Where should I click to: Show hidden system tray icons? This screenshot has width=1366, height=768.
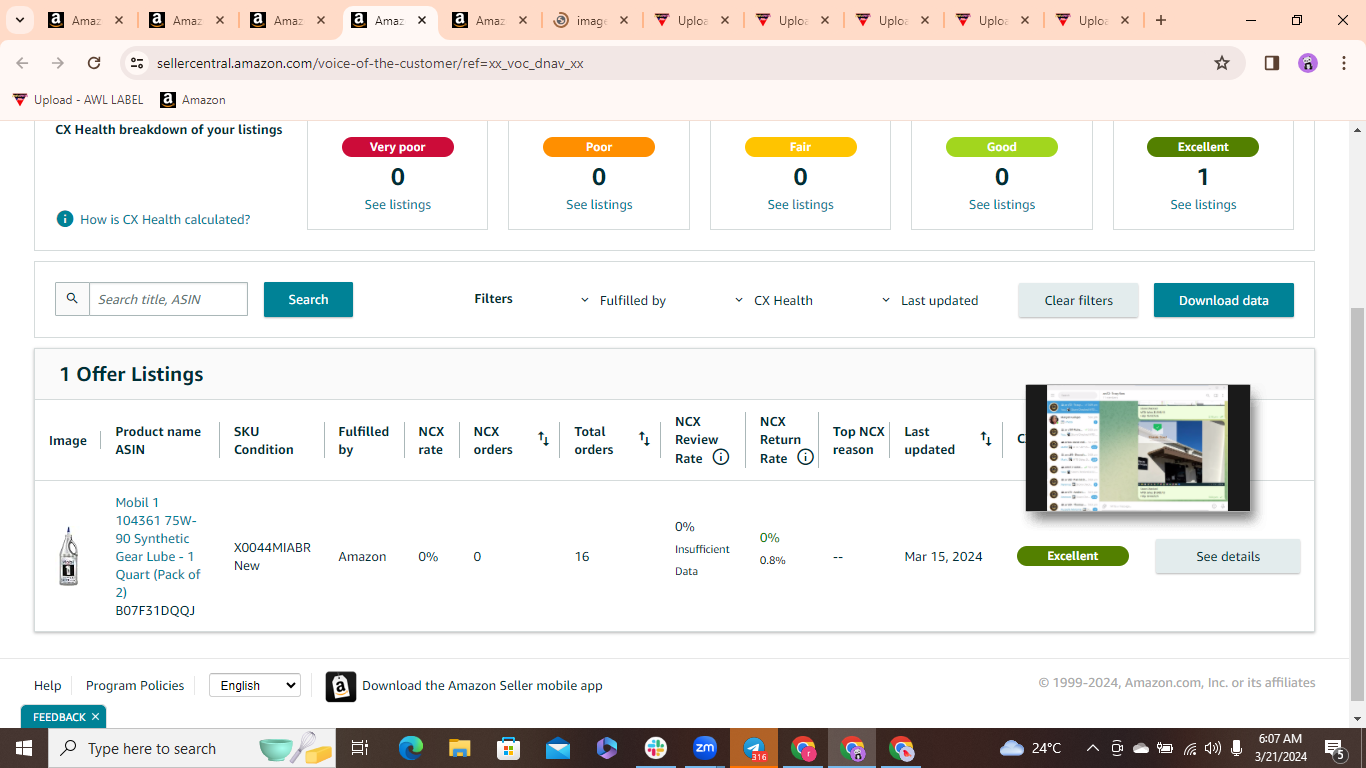1092,748
